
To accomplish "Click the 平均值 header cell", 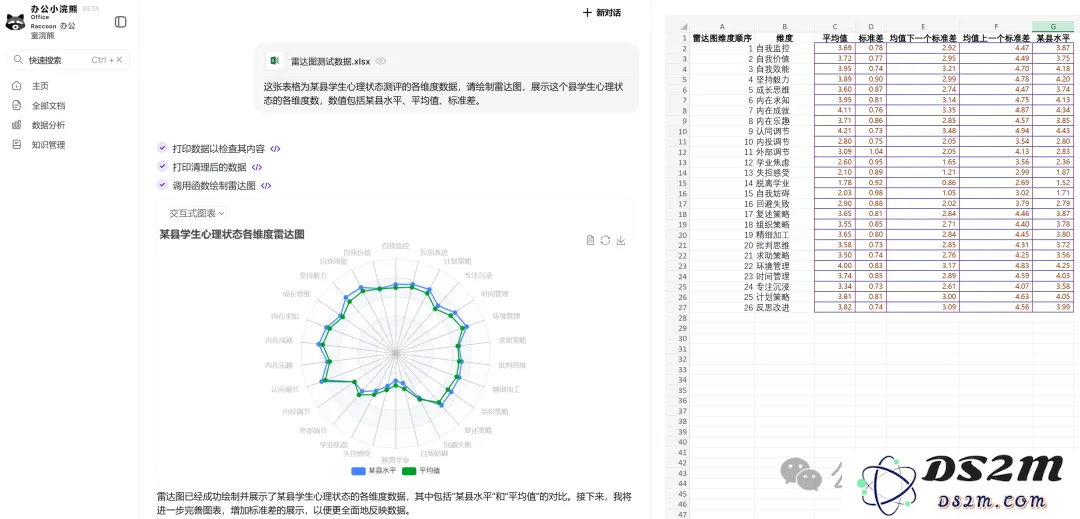I will 835,38.
